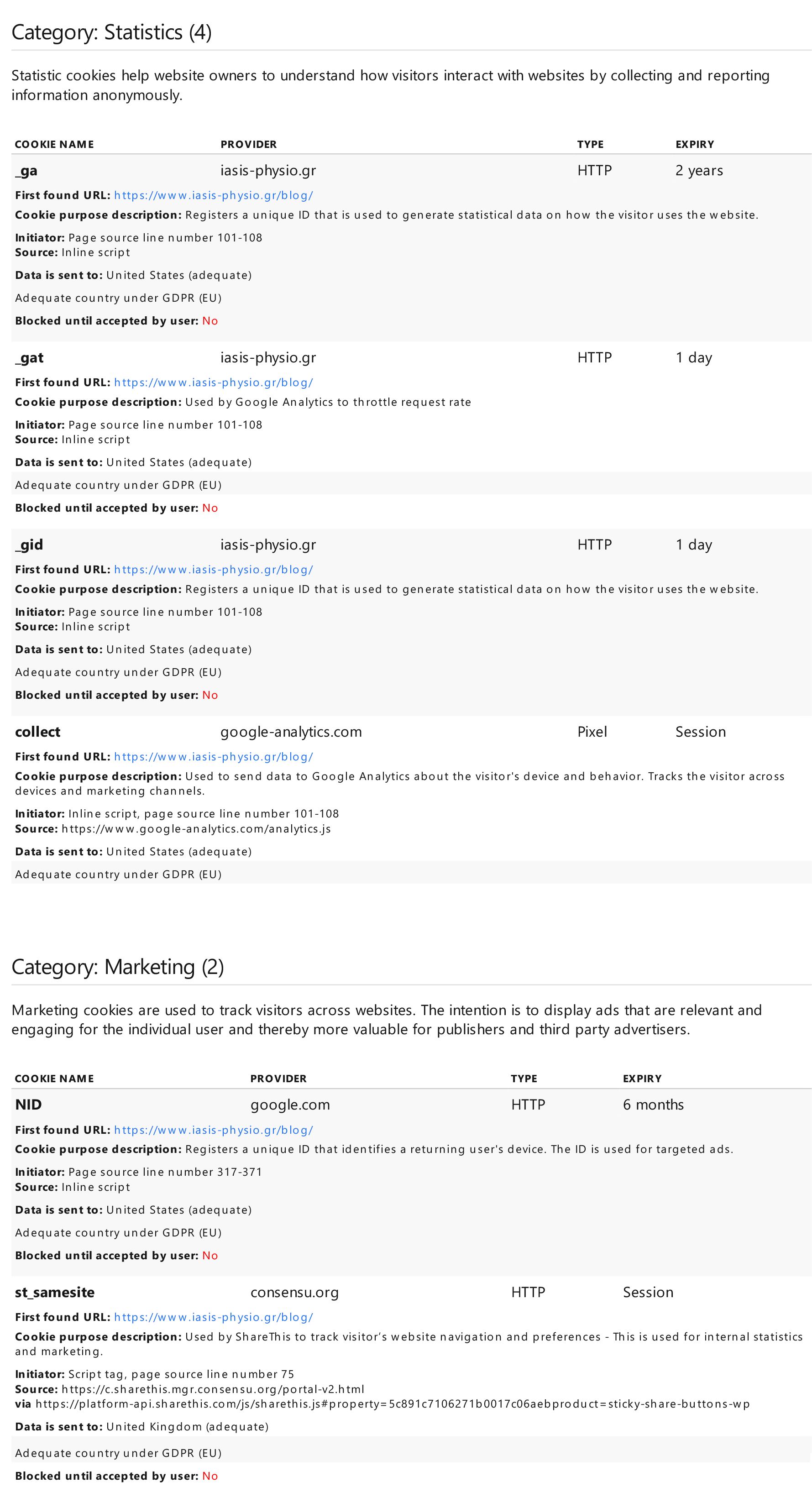The width and height of the screenshot is (812, 1508).
Task: Select the _gat cookie name
Action: coord(29,358)
